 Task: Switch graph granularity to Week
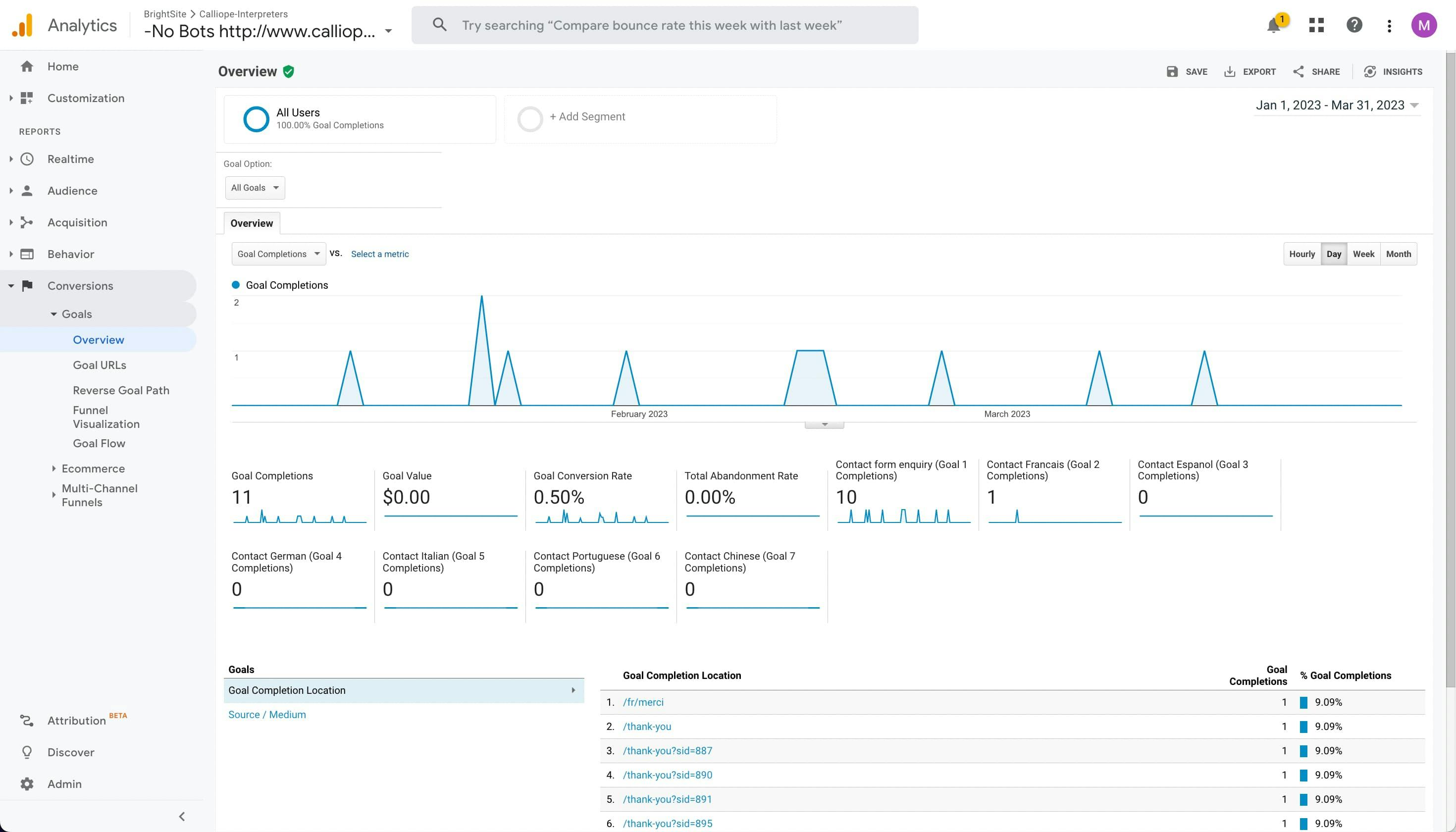tap(1363, 254)
